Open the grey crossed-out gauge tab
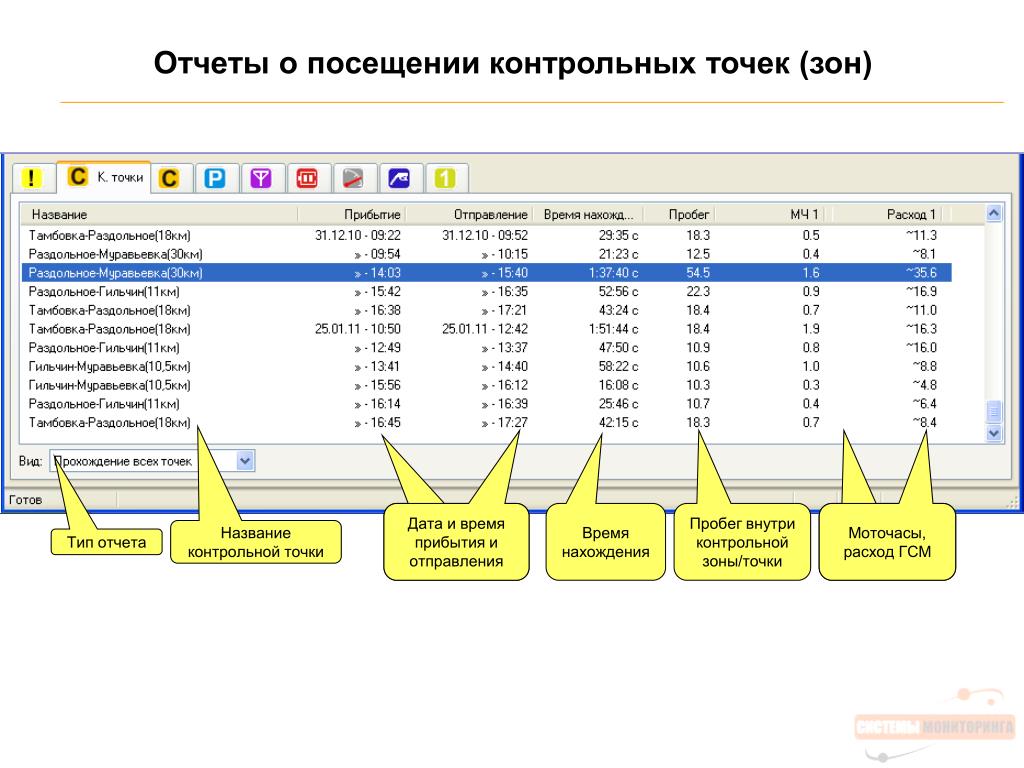 [353, 178]
